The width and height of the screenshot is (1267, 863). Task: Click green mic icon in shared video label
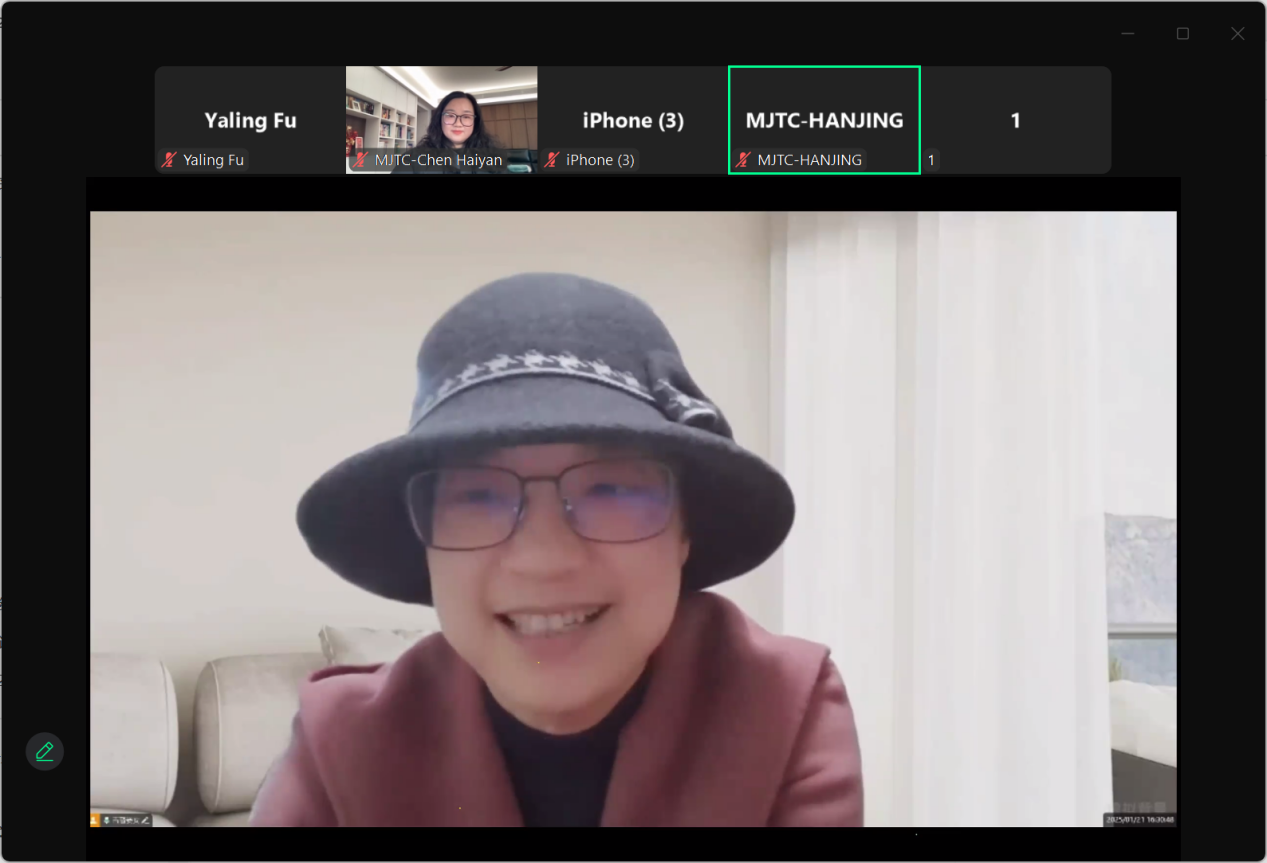click(106, 820)
